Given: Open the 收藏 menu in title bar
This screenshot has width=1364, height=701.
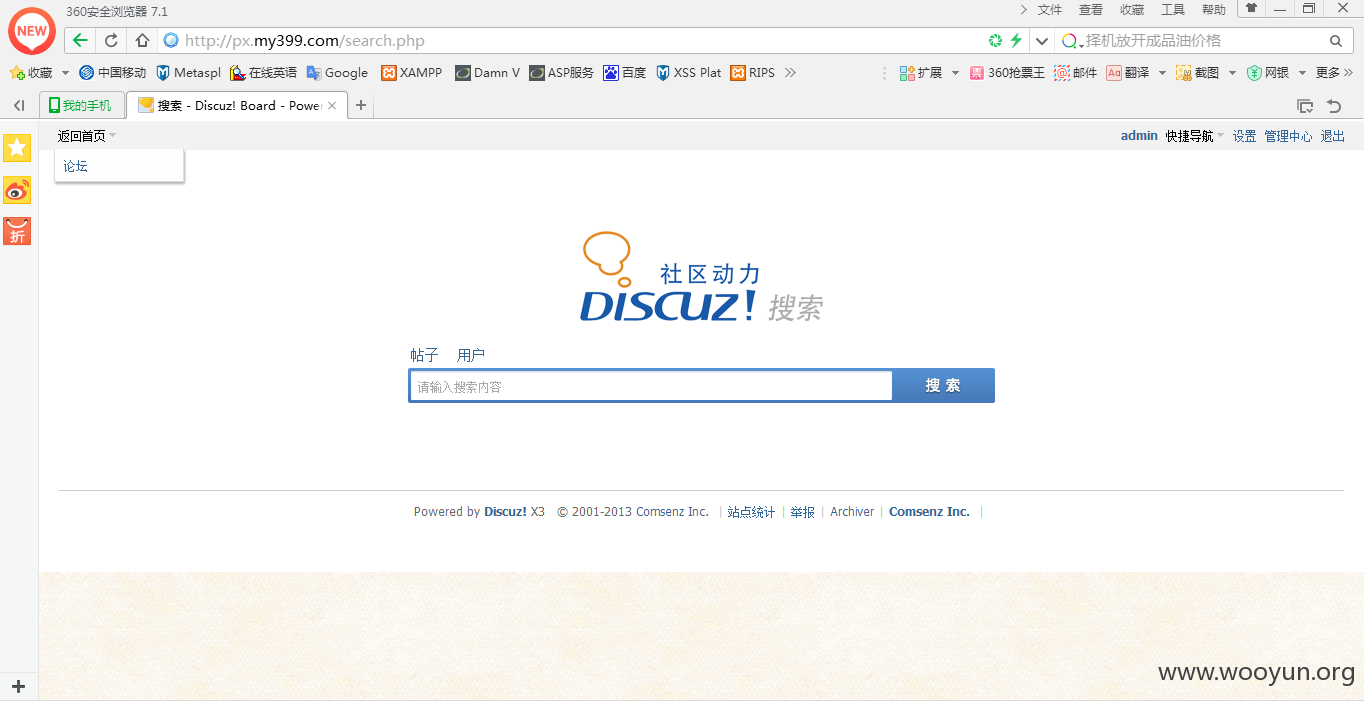Looking at the screenshot, I should click(1132, 10).
